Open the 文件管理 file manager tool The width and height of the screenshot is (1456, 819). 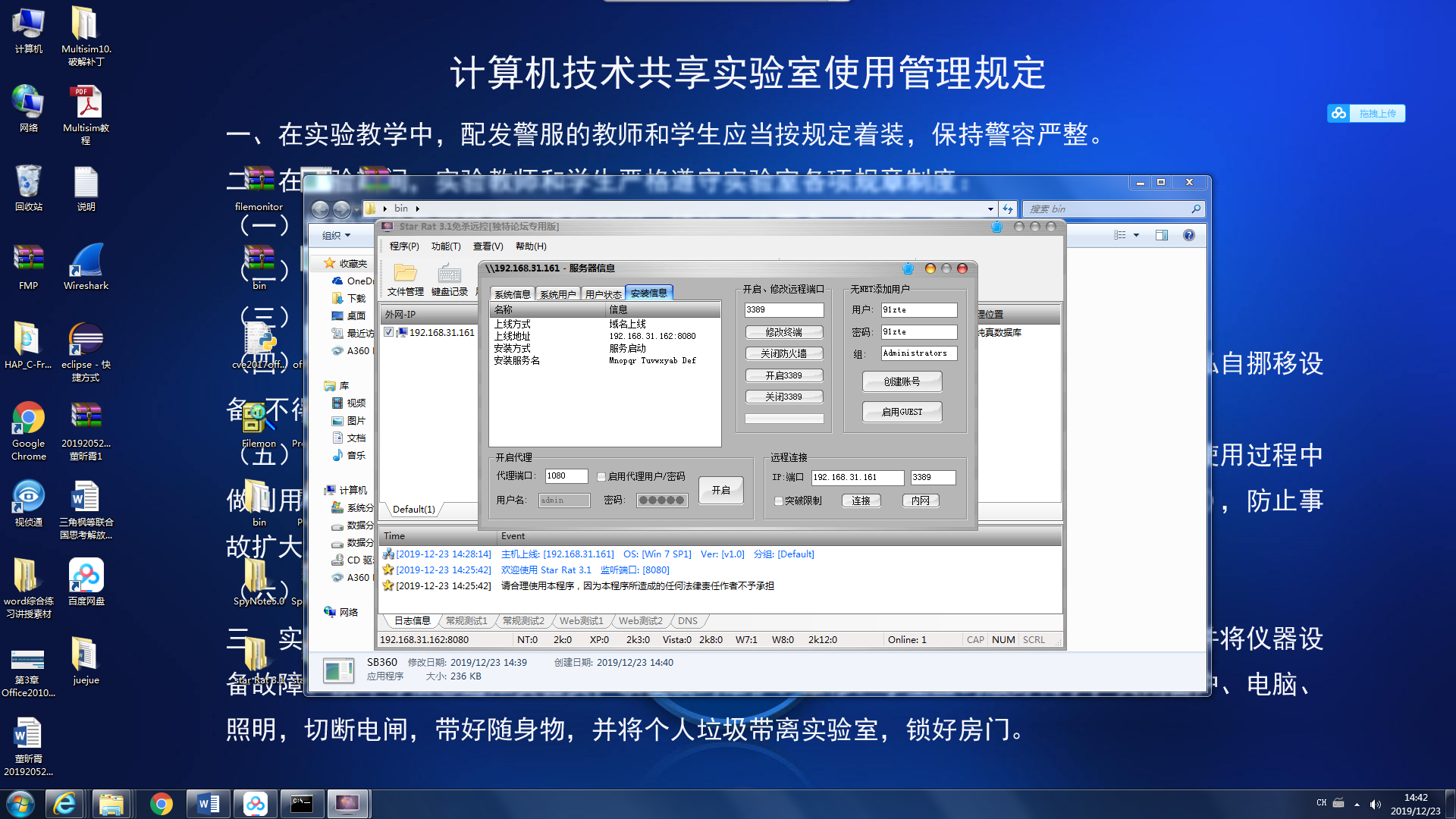coord(405,279)
